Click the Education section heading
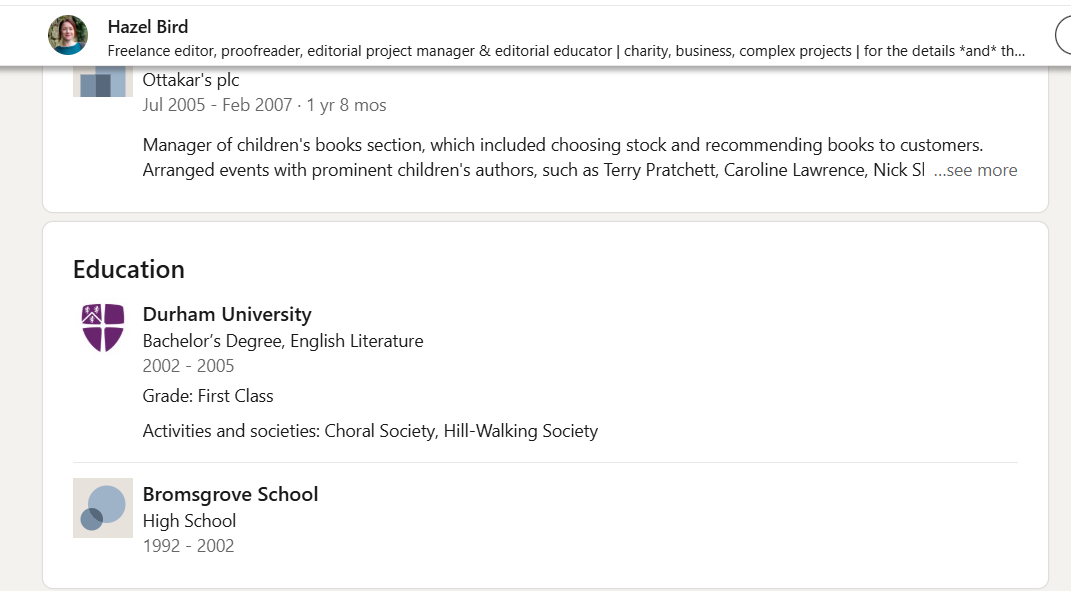This screenshot has width=1071, height=591. [x=129, y=269]
